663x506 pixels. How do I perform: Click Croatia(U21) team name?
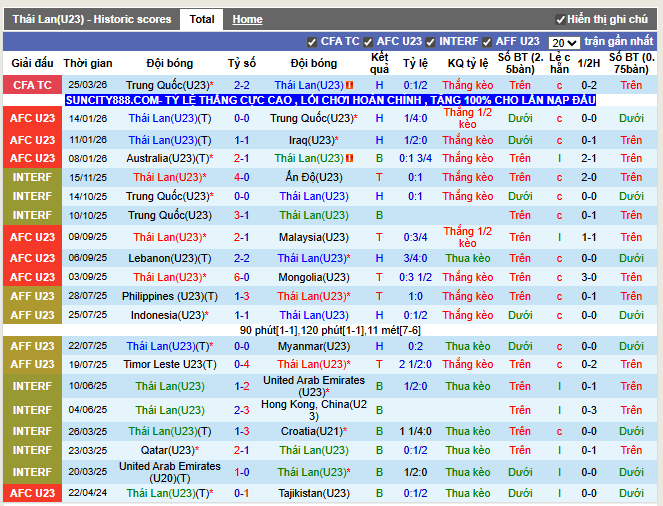[314, 432]
